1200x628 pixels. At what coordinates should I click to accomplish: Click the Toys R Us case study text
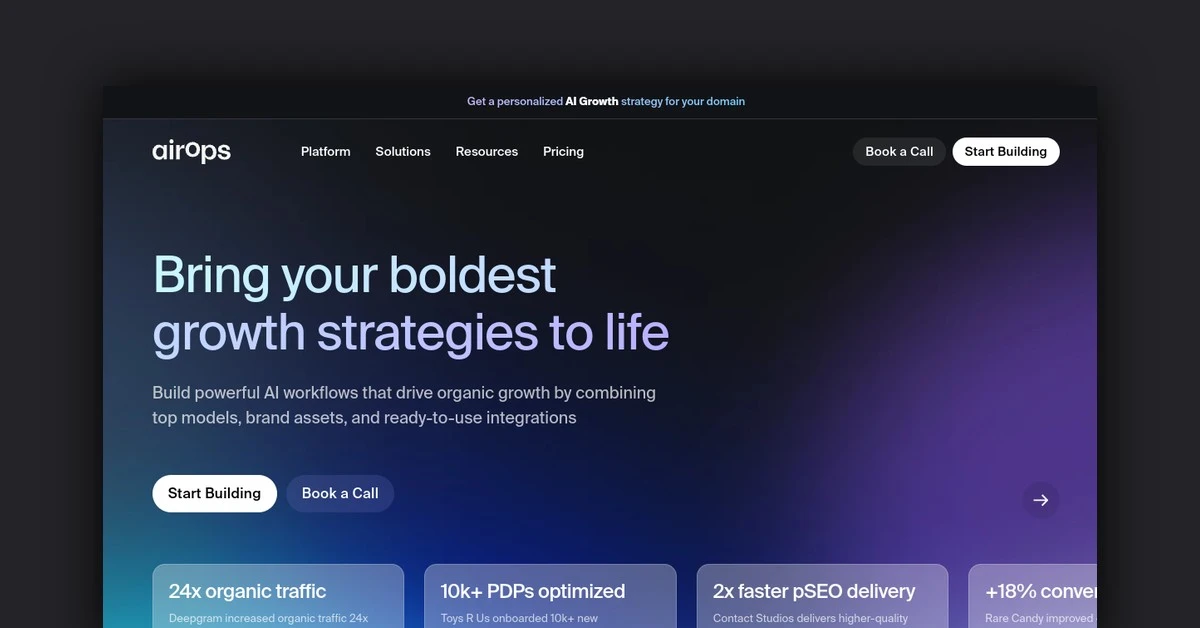tap(519, 618)
